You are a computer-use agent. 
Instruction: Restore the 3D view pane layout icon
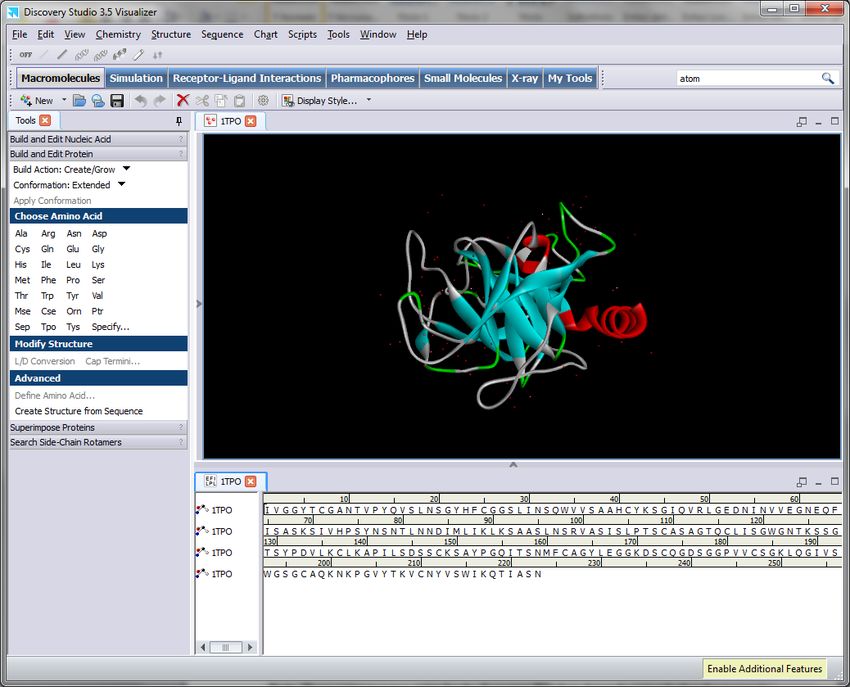802,122
